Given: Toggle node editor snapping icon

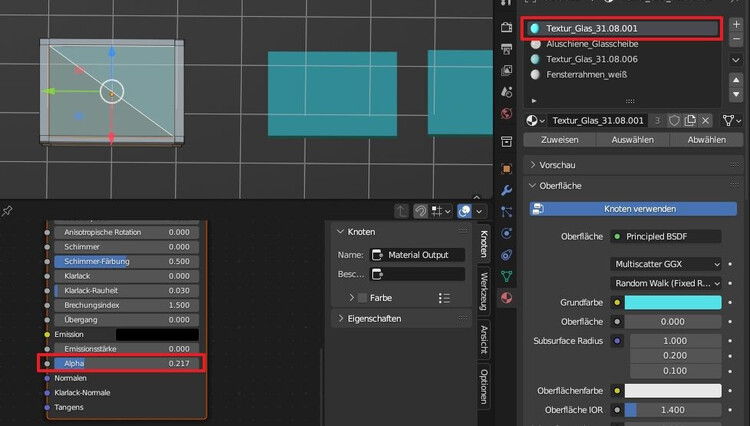Looking at the screenshot, I should (421, 211).
